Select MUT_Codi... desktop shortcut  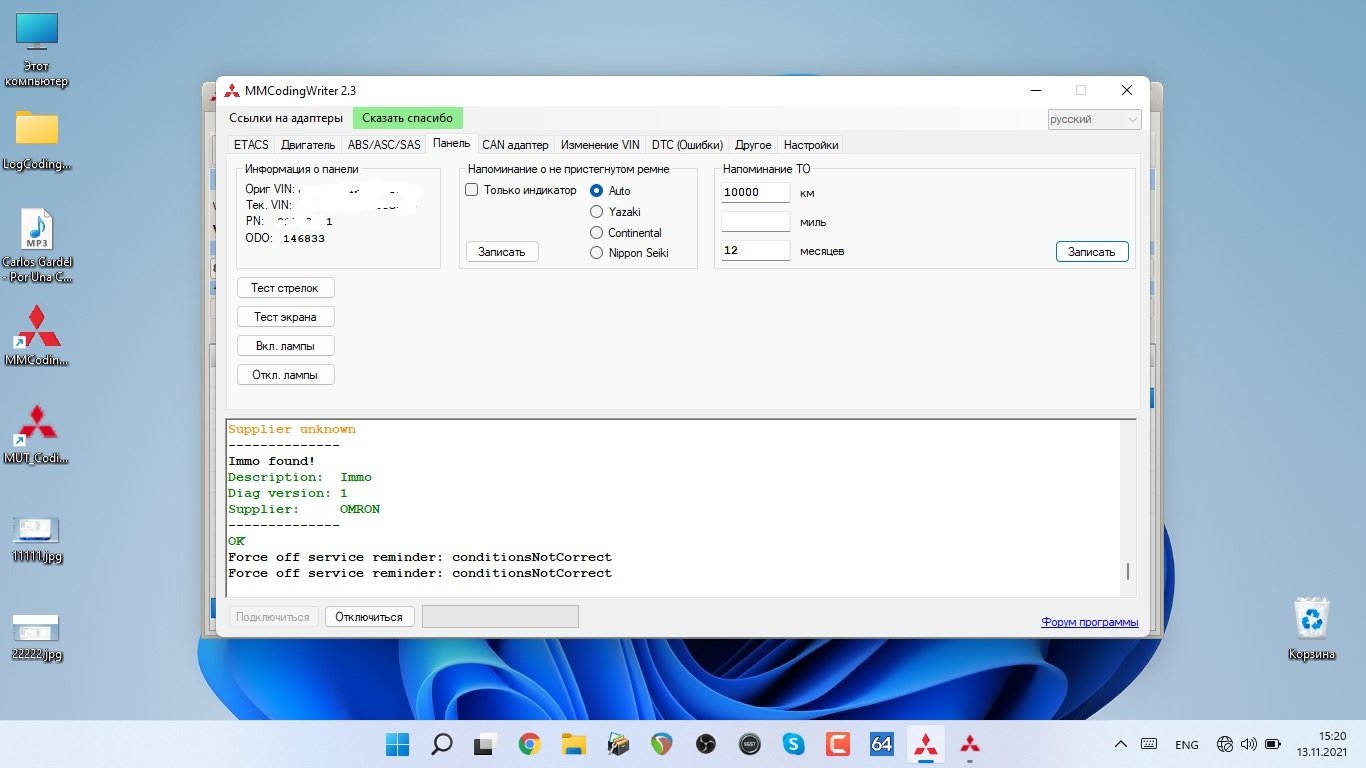[x=37, y=434]
